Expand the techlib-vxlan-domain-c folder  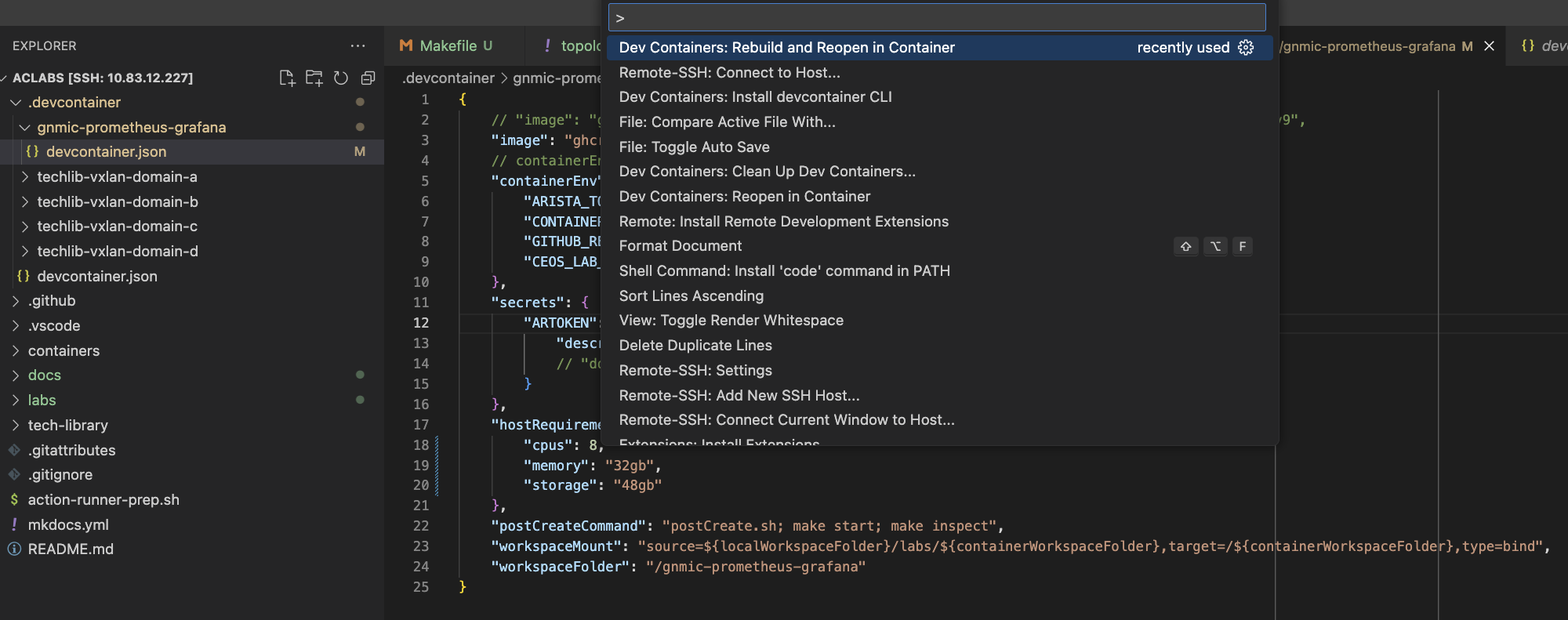point(24,226)
